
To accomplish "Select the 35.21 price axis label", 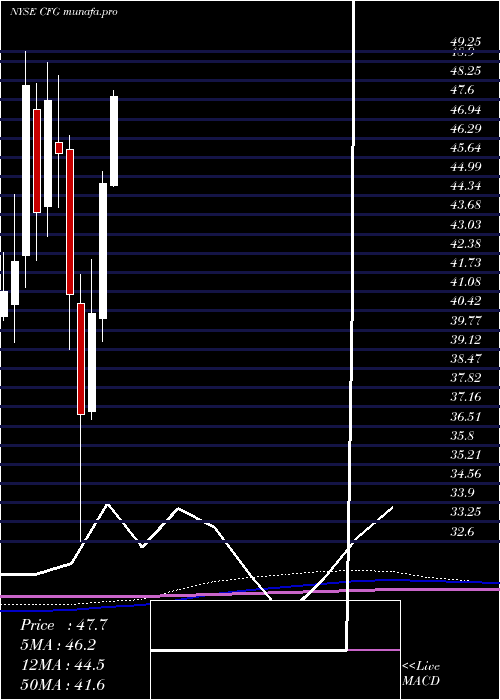I will point(466,455).
